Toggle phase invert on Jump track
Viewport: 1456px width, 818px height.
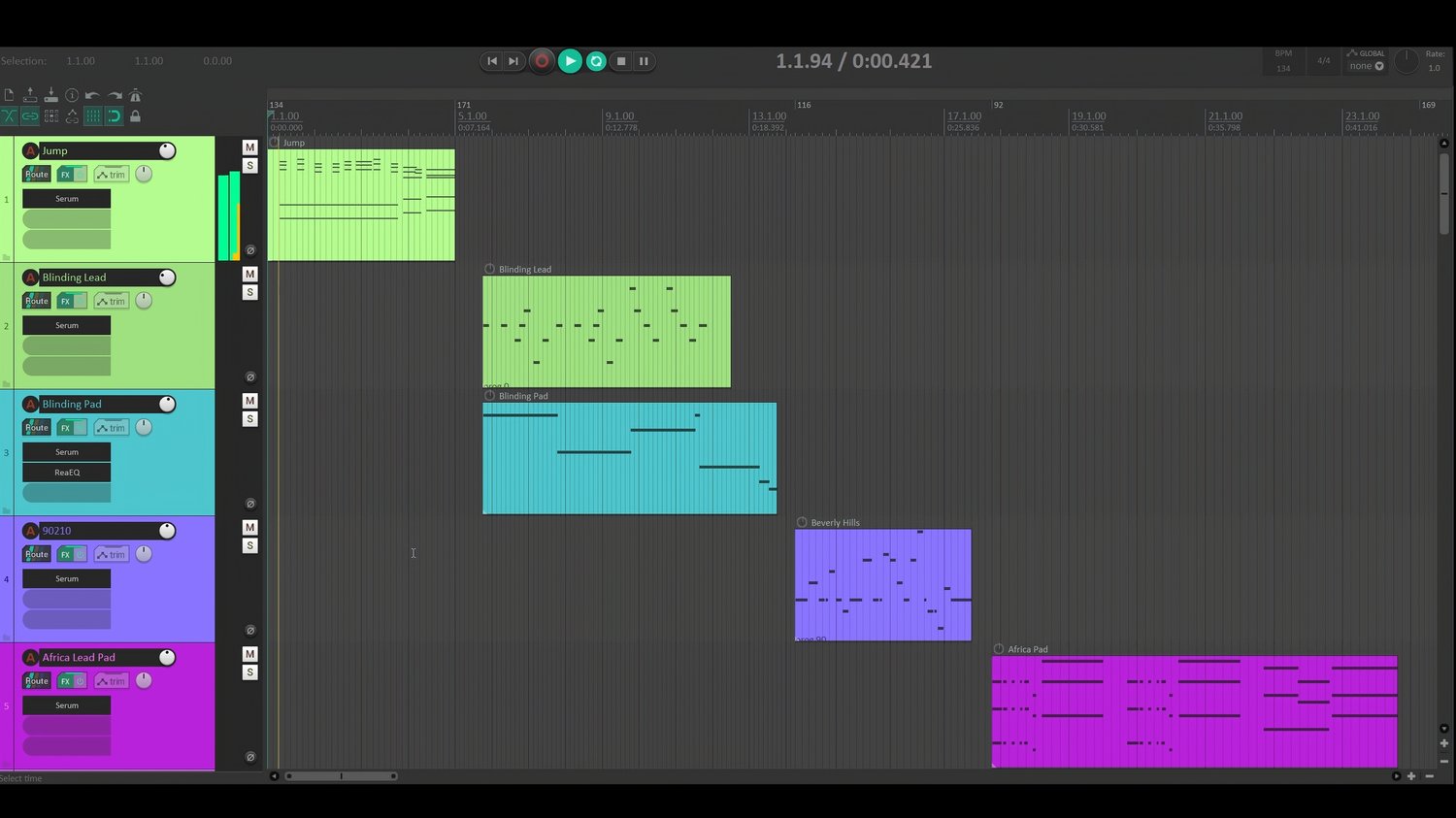(x=249, y=250)
